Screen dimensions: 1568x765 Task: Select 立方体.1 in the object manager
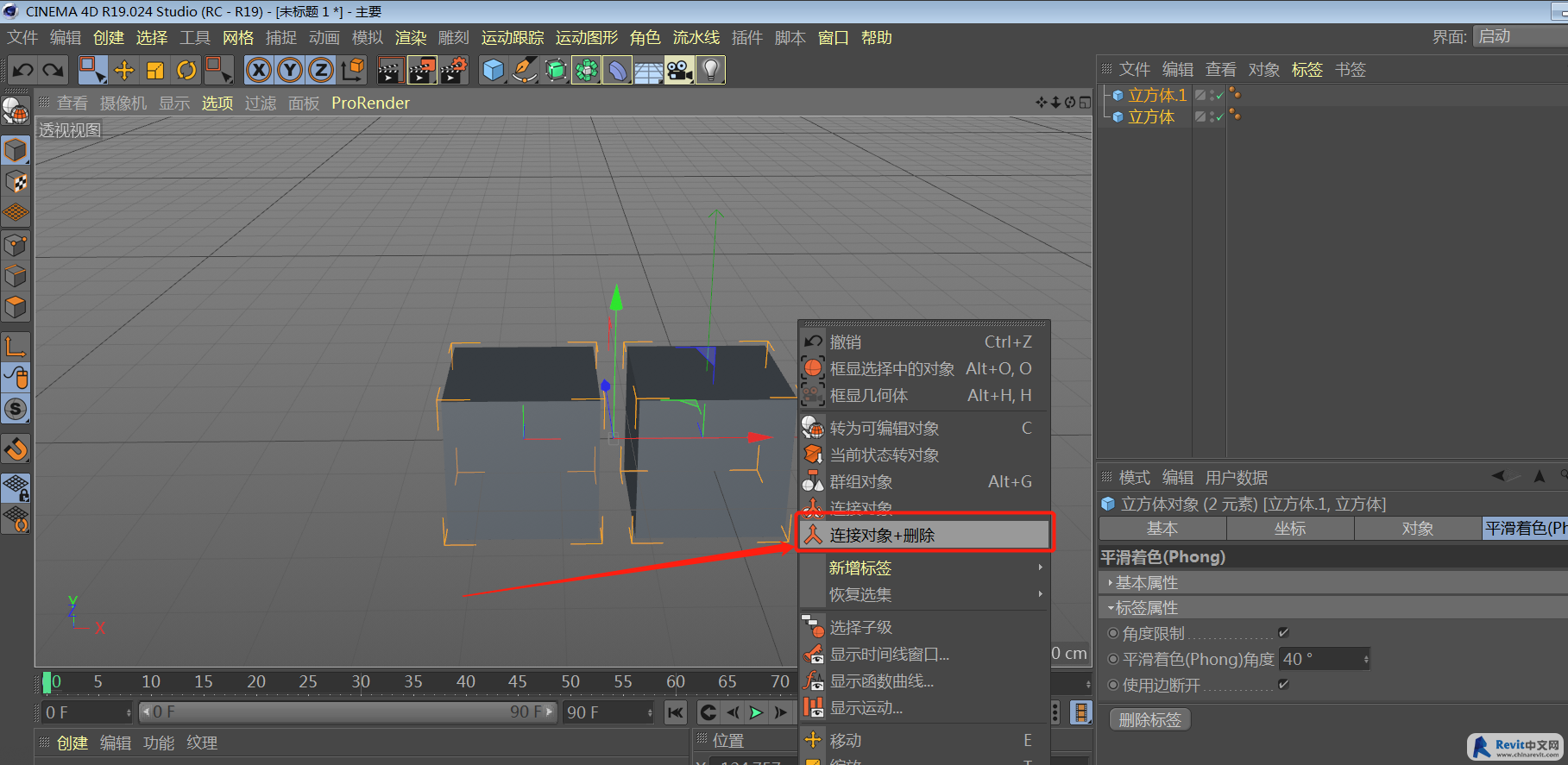[x=1157, y=95]
